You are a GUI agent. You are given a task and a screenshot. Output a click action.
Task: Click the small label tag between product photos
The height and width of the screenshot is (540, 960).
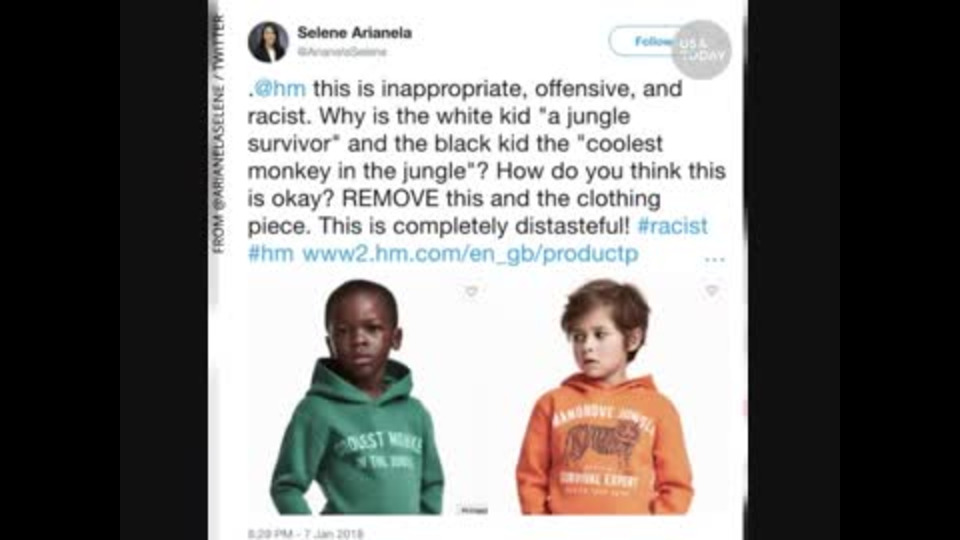click(473, 509)
